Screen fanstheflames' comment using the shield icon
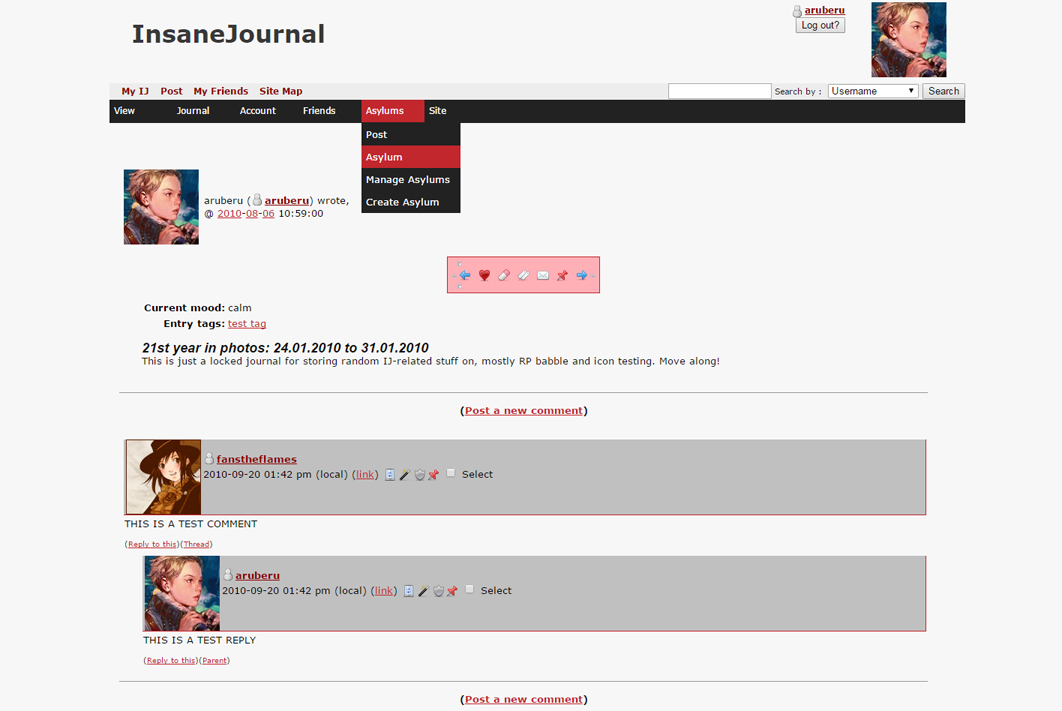 [x=420, y=474]
